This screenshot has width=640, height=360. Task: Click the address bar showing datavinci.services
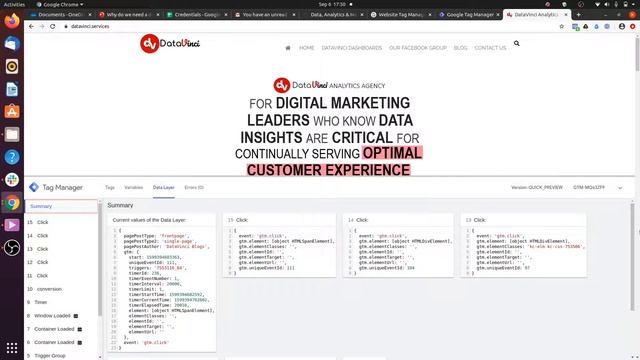pos(310,26)
